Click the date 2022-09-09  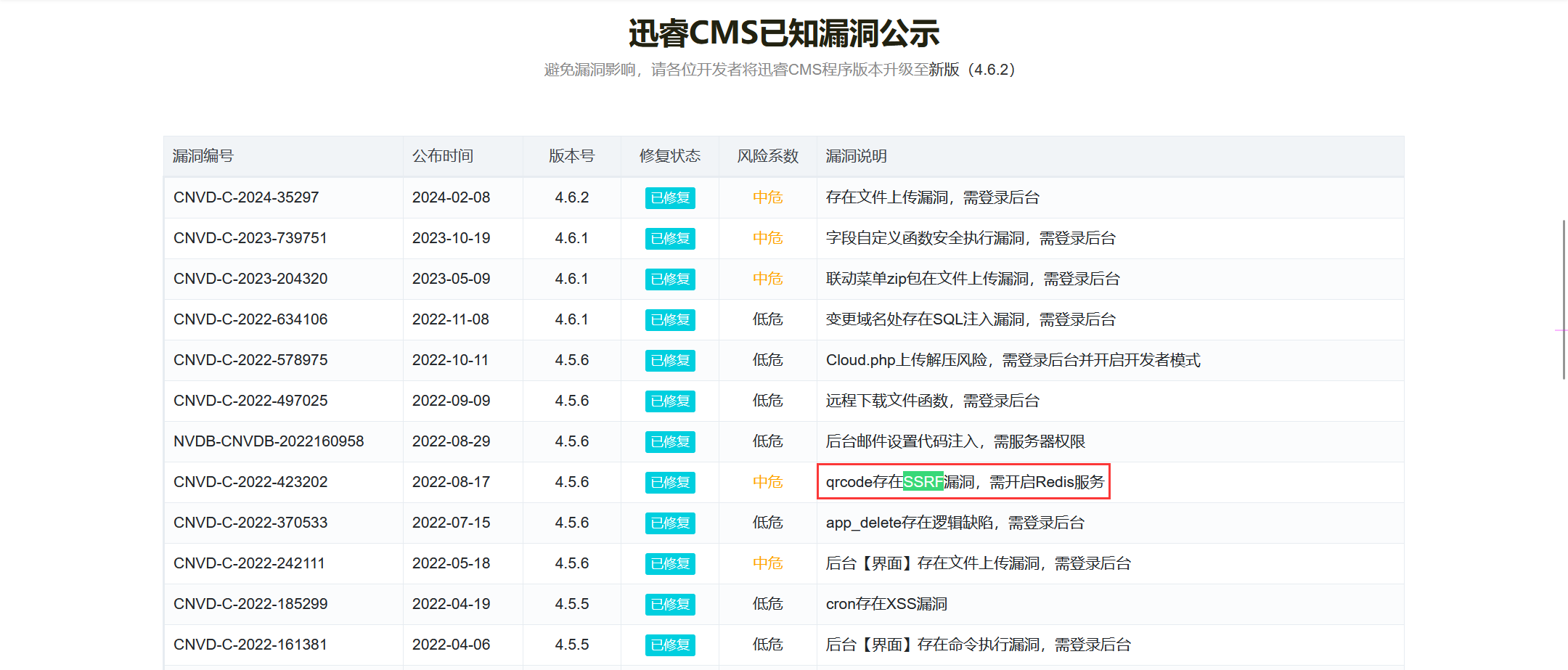(452, 401)
